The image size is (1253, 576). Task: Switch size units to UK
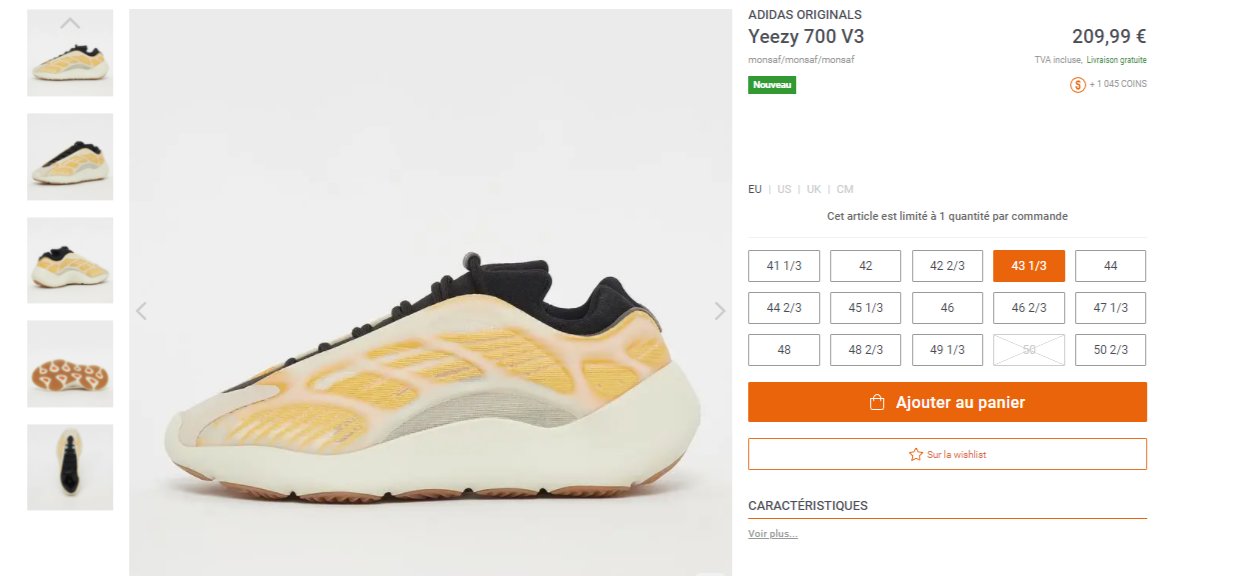pos(814,189)
